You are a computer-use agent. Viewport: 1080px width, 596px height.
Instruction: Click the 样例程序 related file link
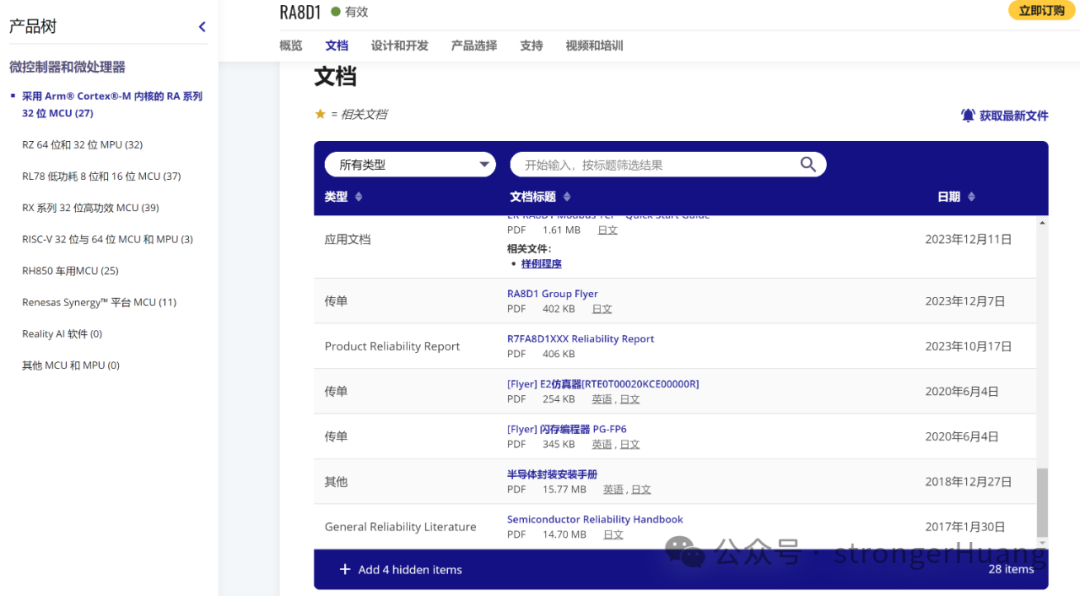541,264
